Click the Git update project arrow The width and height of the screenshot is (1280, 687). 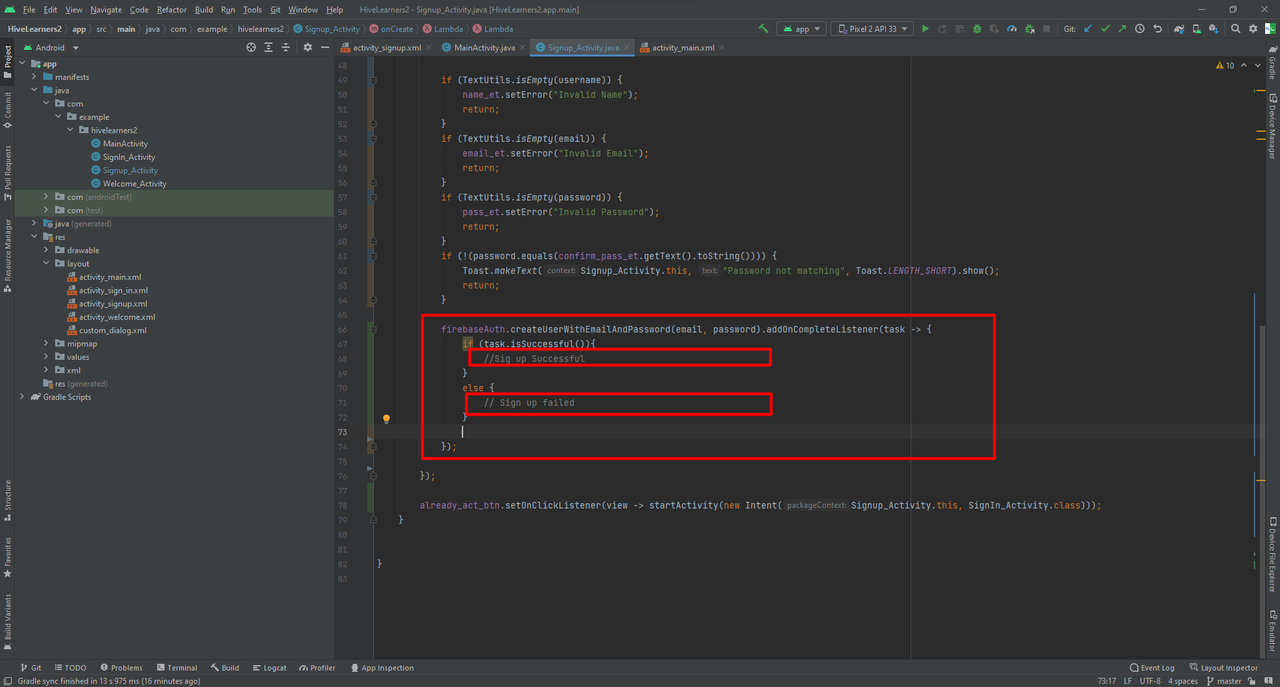click(x=1088, y=29)
